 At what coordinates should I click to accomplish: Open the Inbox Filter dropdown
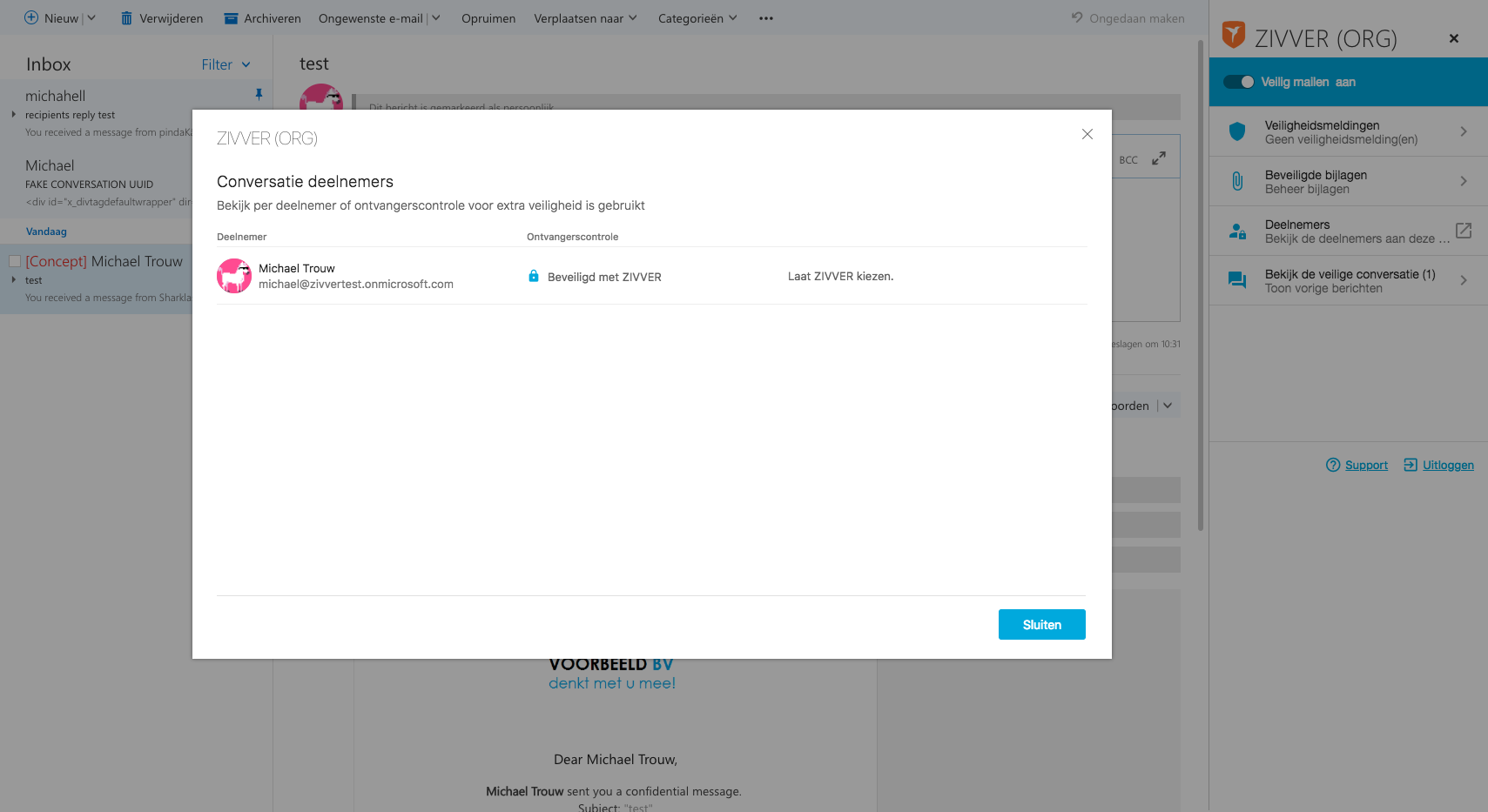pyautogui.click(x=226, y=64)
